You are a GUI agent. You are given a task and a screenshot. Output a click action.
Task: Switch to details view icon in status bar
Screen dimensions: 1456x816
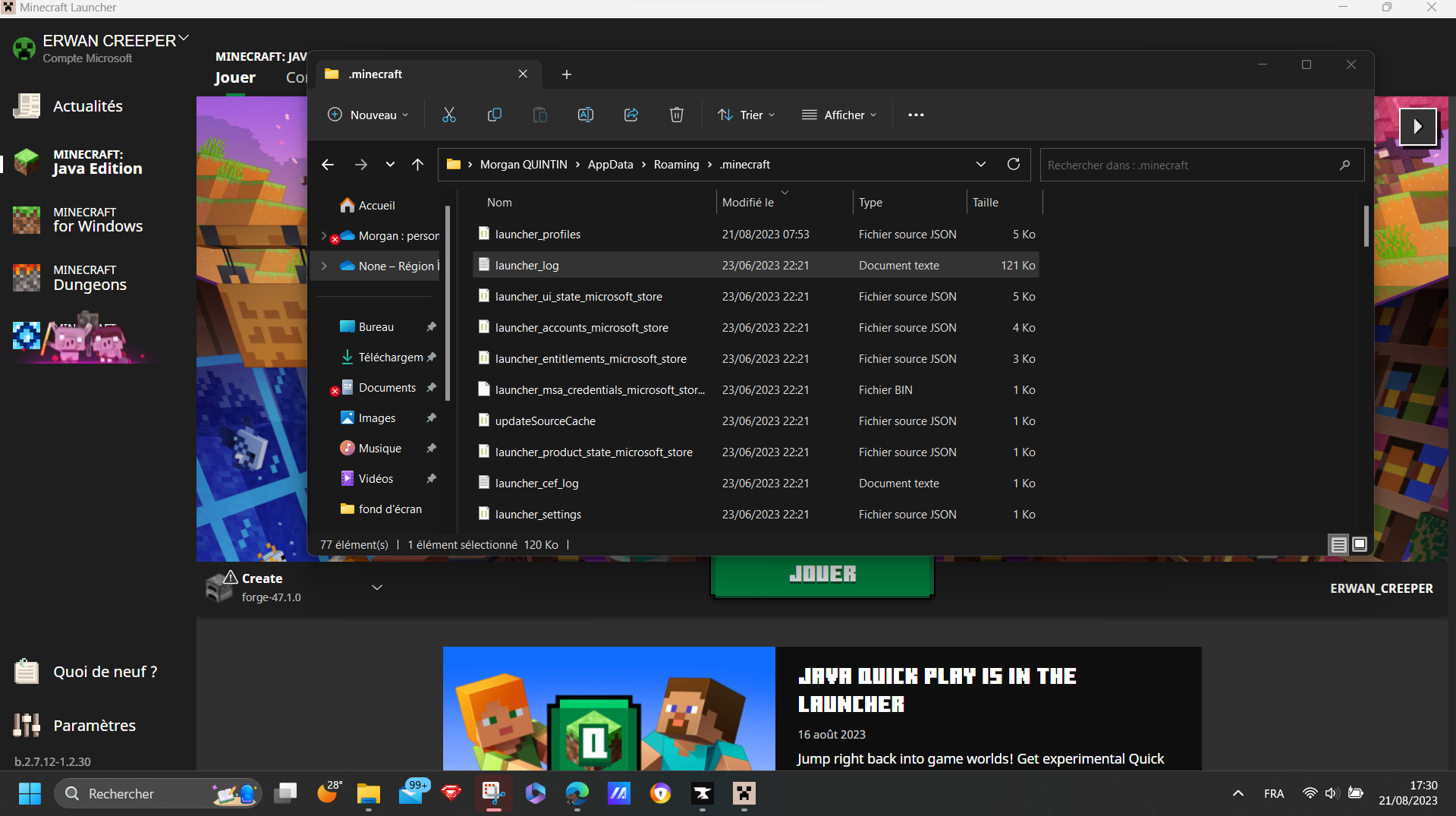pyautogui.click(x=1339, y=544)
